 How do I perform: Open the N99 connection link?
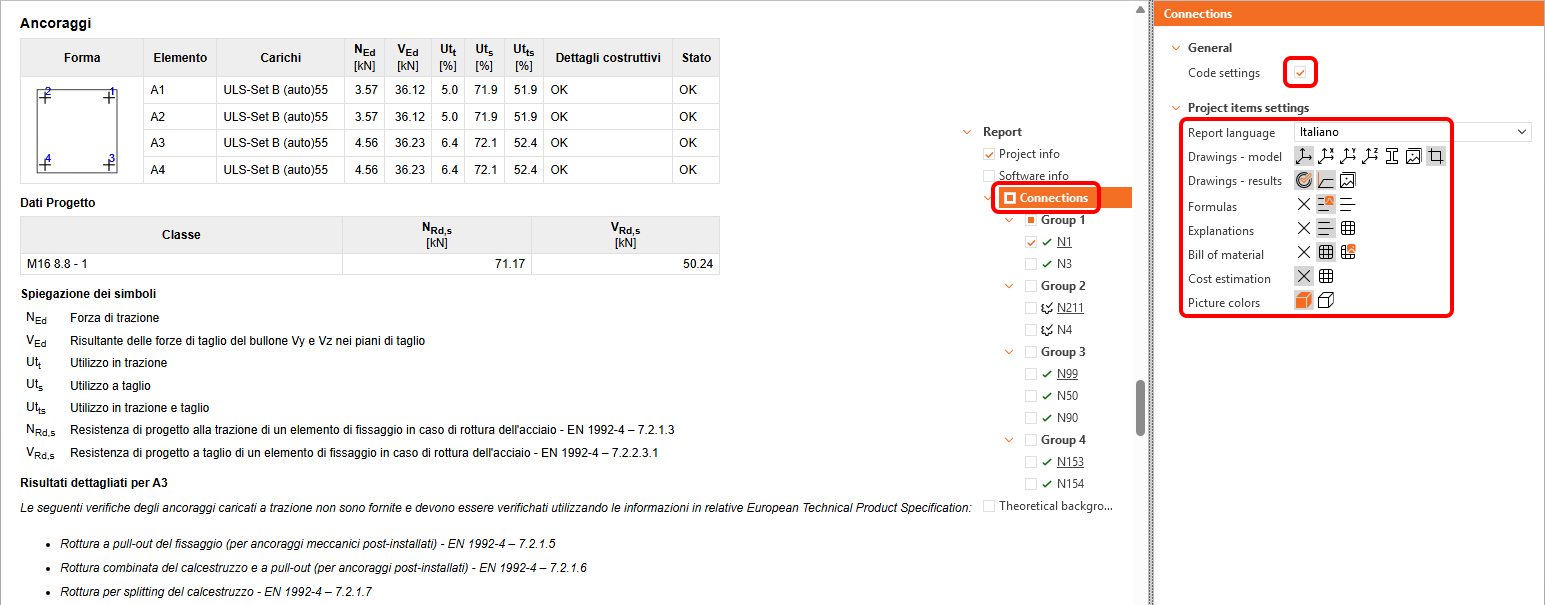(1067, 374)
